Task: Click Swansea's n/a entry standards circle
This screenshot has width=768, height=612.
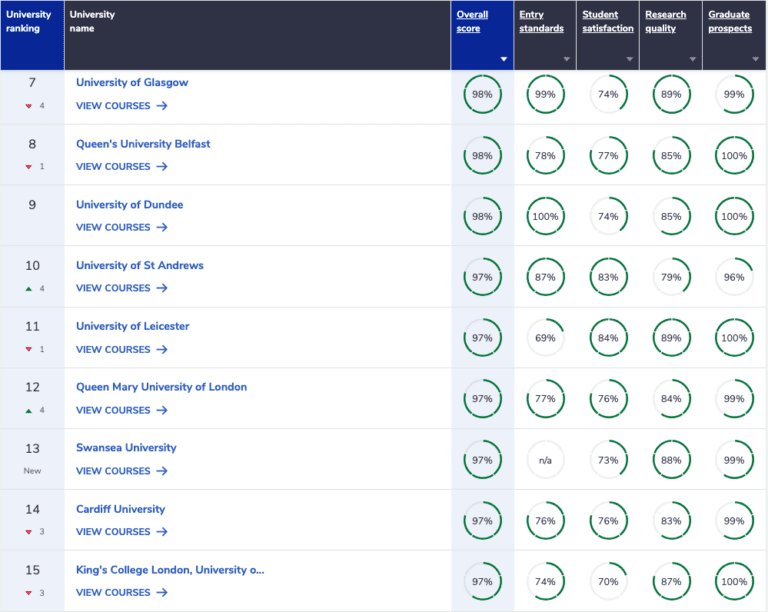Action: 545,460
